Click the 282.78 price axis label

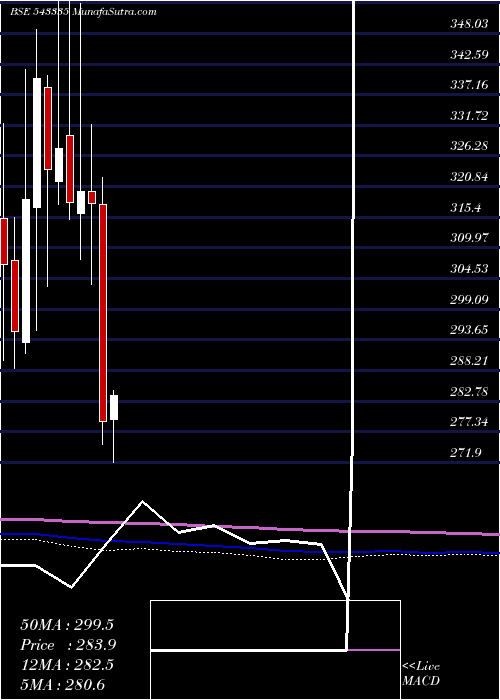point(470,392)
